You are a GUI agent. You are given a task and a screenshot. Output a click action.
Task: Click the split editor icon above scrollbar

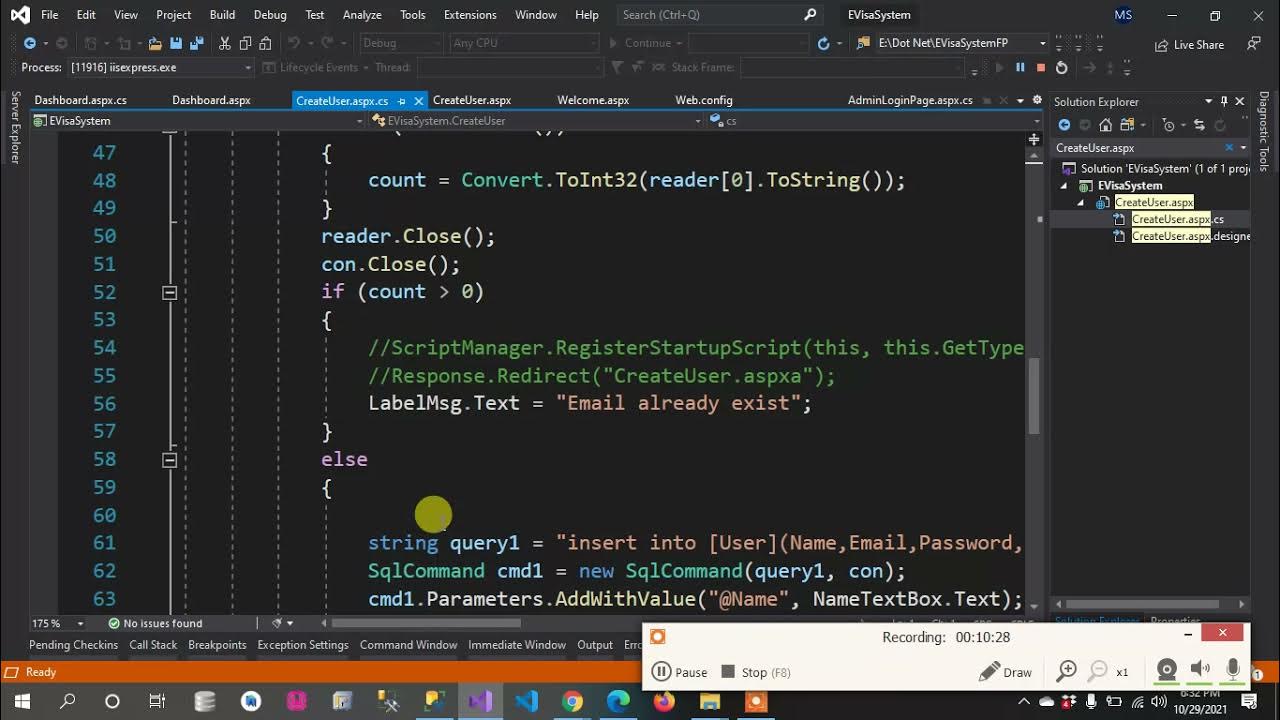click(x=1034, y=140)
